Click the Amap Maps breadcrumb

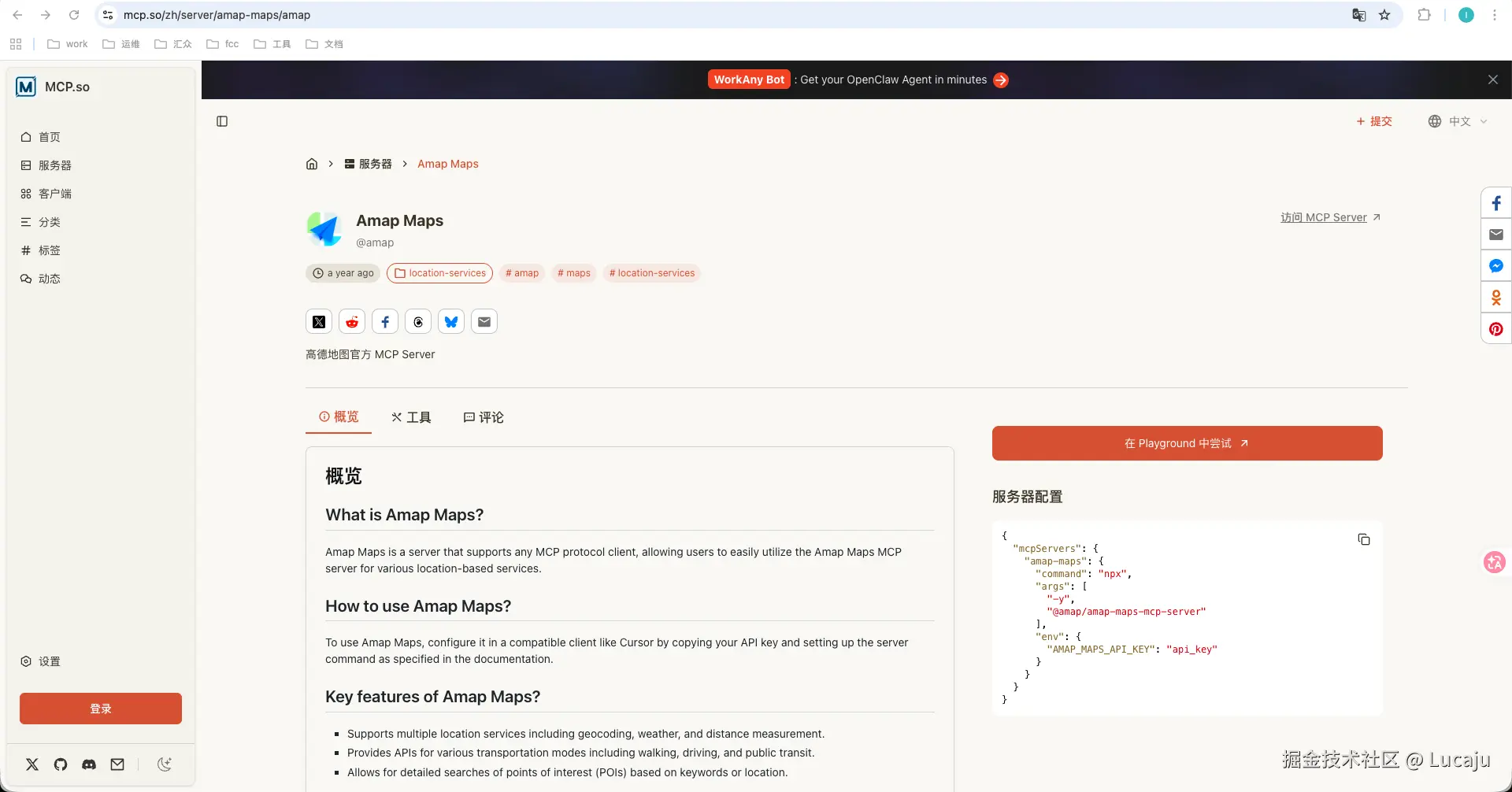pos(448,164)
